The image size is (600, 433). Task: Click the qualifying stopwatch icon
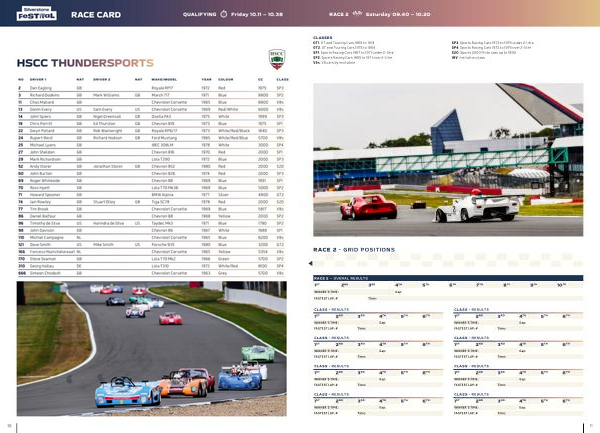tap(224, 14)
